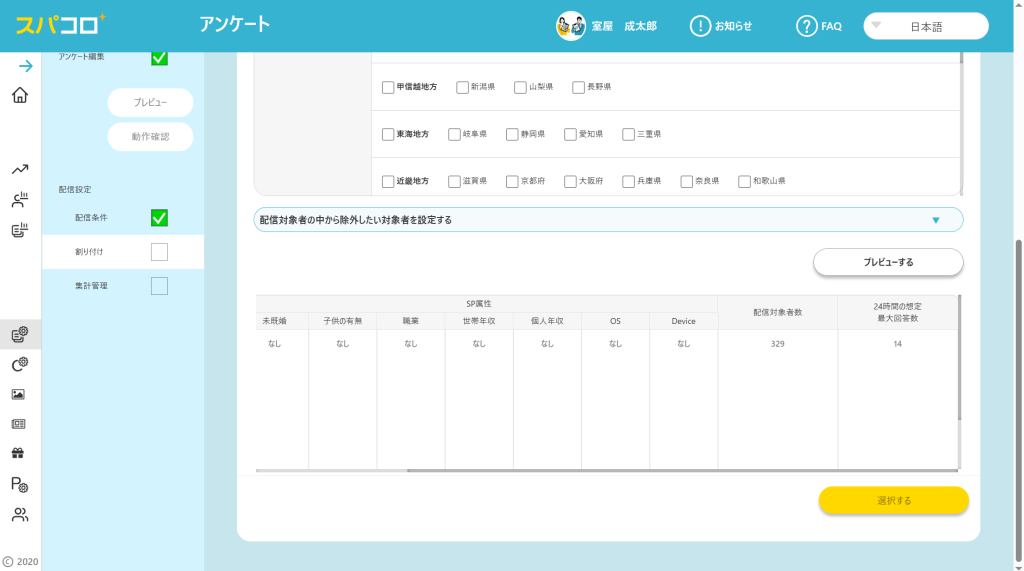Open the image gallery sidebar icon
The width and height of the screenshot is (1024, 571).
pyautogui.click(x=18, y=395)
